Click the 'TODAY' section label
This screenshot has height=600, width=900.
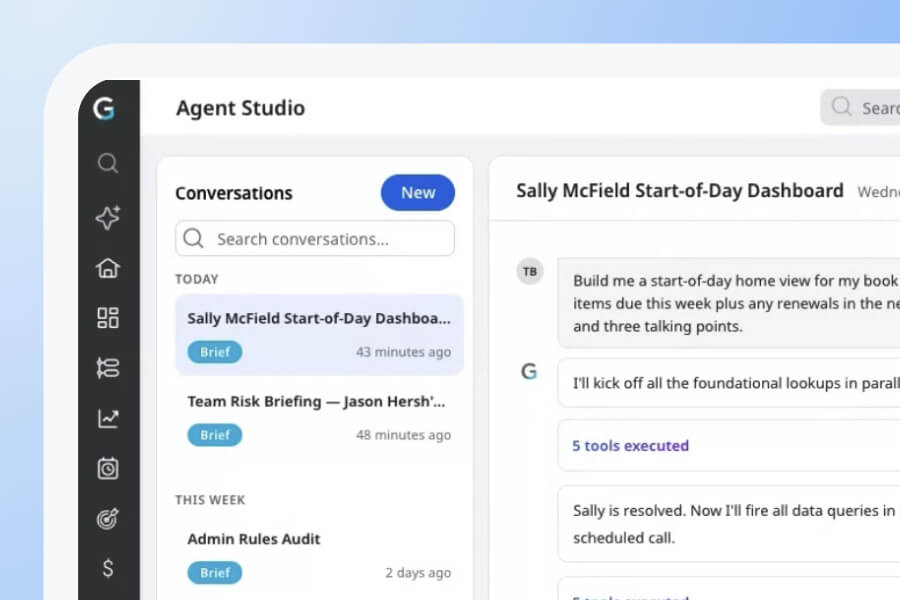click(x=197, y=279)
